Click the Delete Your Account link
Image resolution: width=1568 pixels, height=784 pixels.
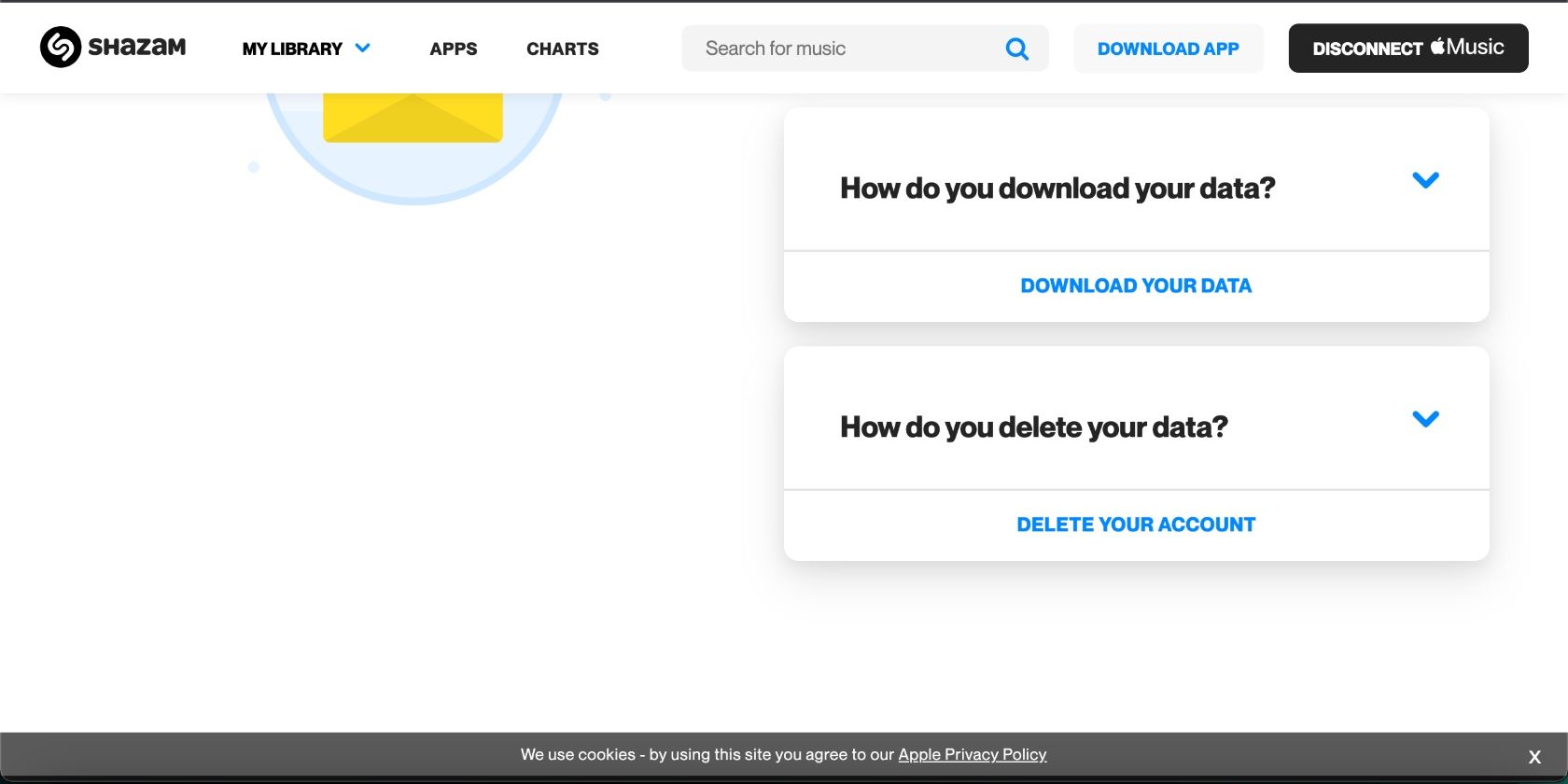click(1137, 525)
